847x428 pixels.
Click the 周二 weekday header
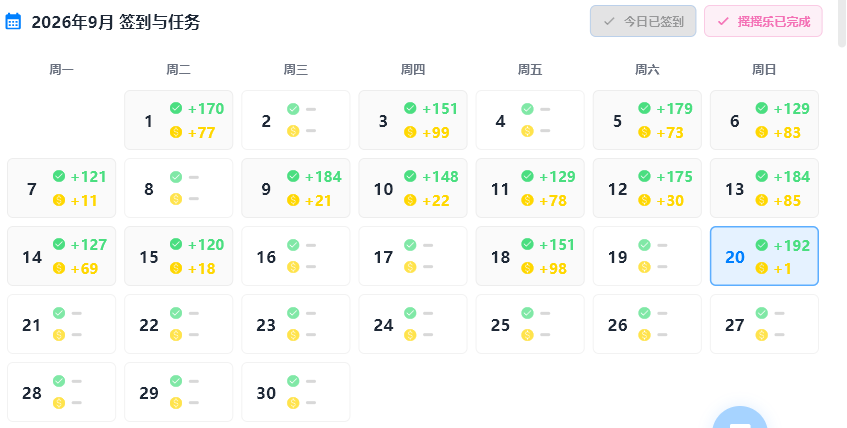point(179,69)
